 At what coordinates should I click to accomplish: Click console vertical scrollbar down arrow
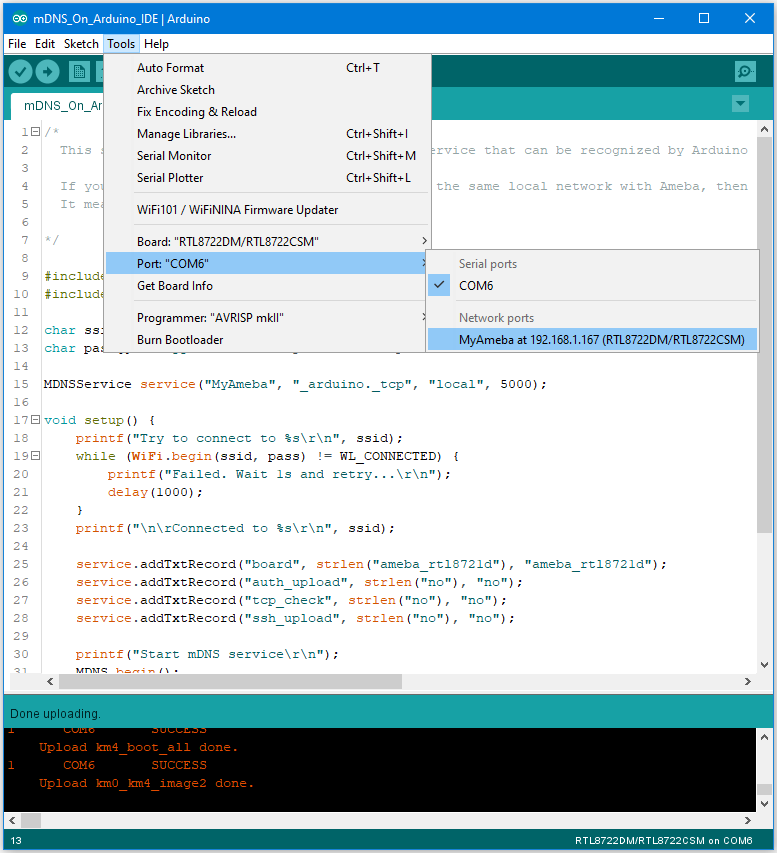(764, 803)
